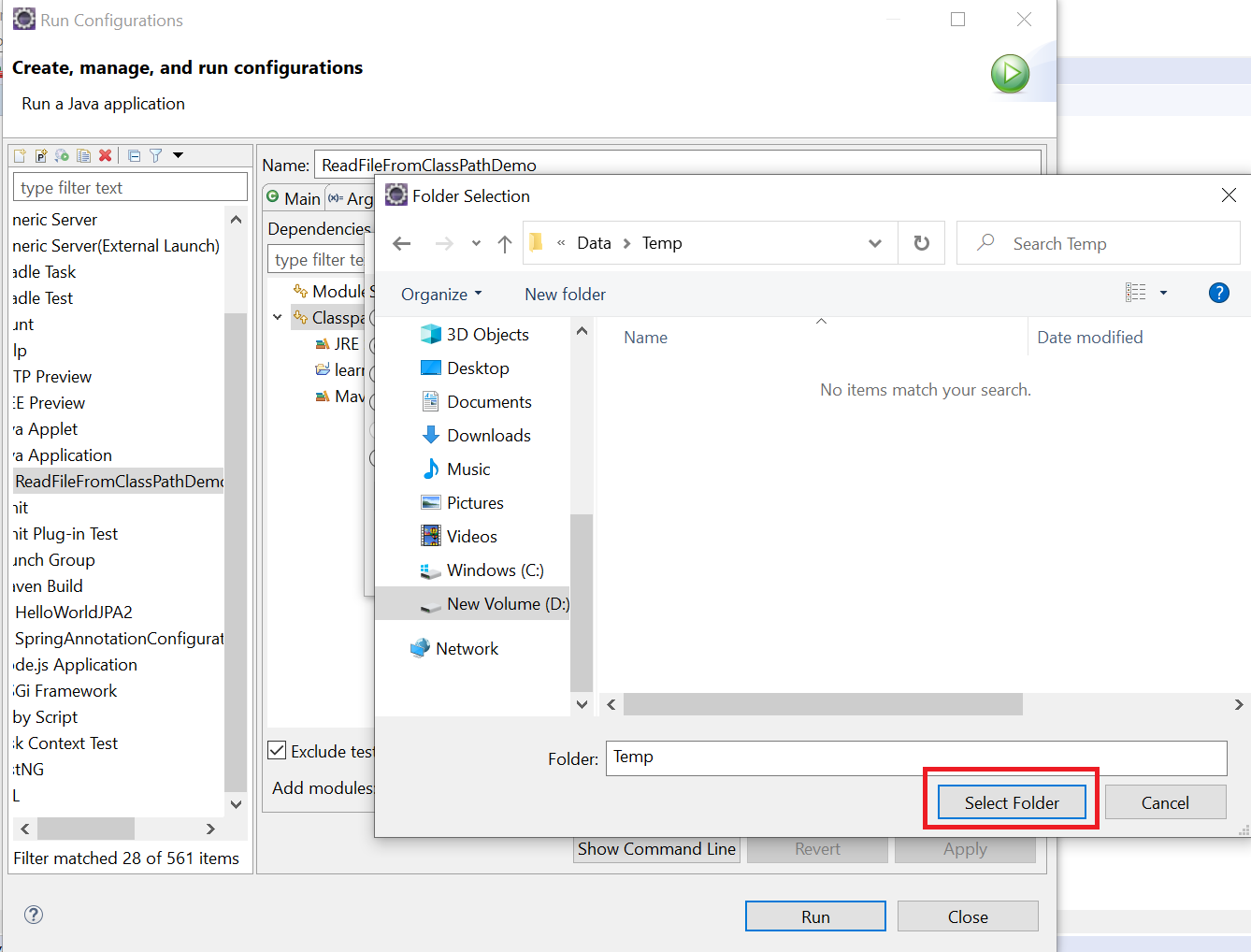
Task: Click the Collapse All icon
Action: pyautogui.click(x=135, y=156)
